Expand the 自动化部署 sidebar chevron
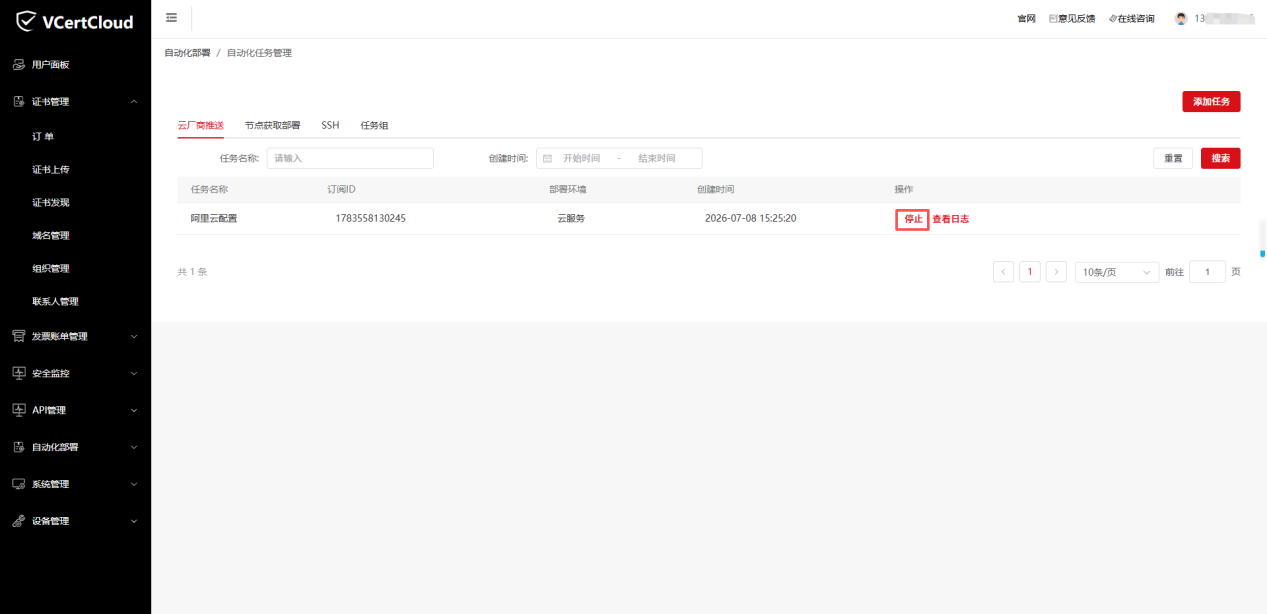This screenshot has height=614, width=1267. (134, 447)
